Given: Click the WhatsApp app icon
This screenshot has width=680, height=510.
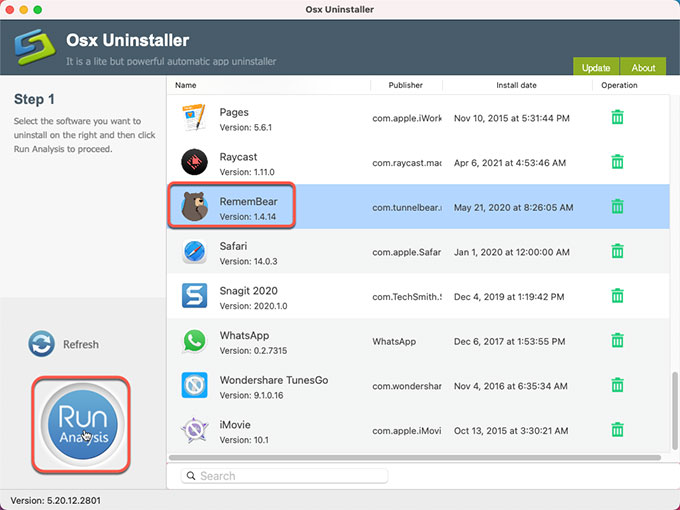Looking at the screenshot, I should point(194,340).
